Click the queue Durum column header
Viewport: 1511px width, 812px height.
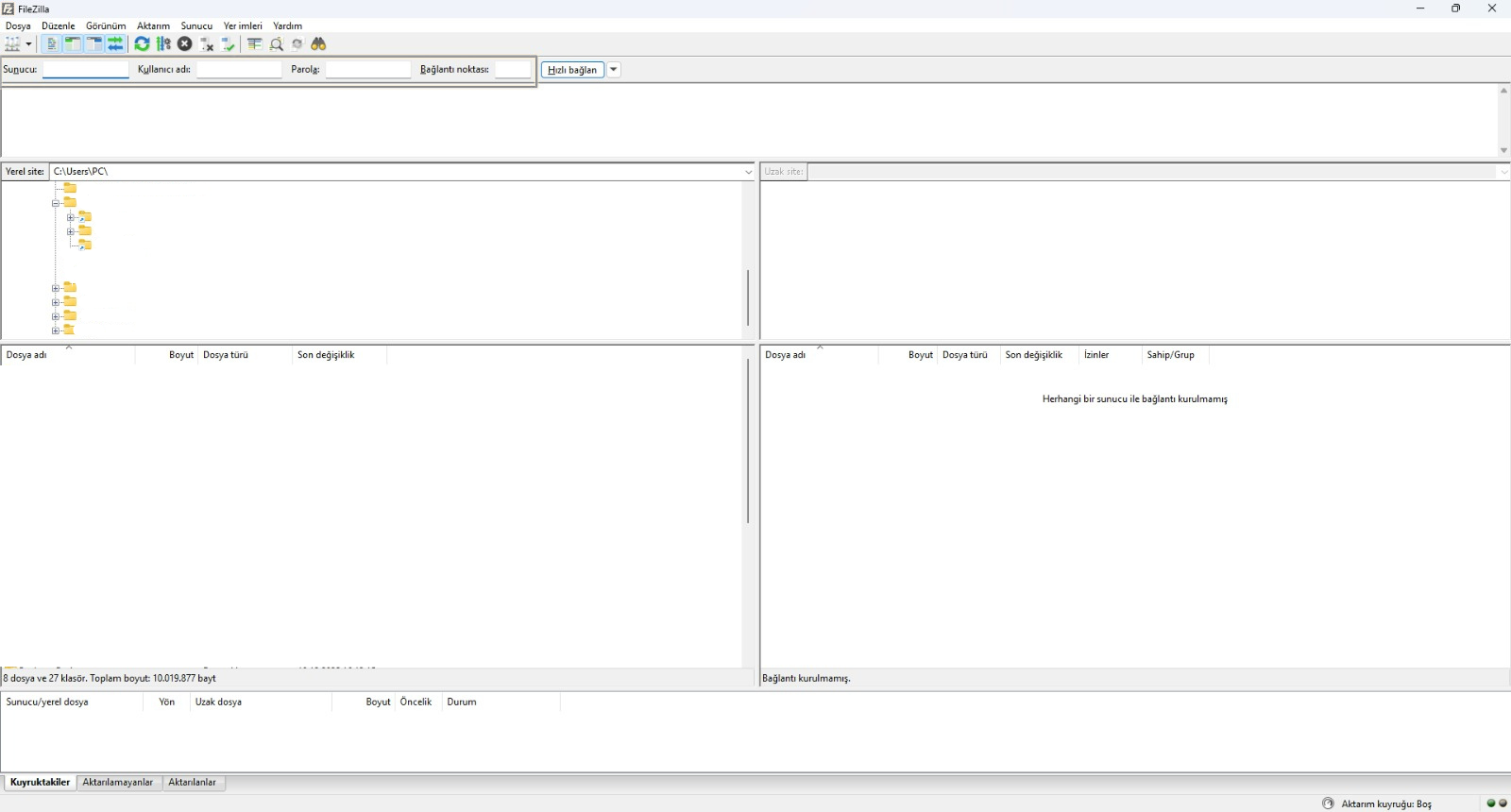[x=501, y=702]
